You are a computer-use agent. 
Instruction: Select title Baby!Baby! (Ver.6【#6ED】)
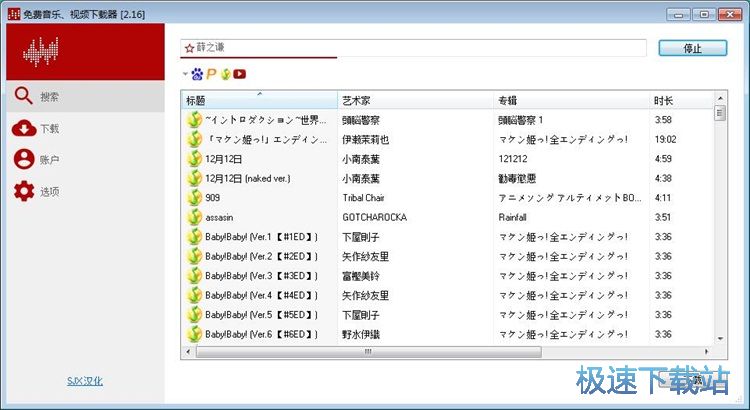[x=262, y=334]
